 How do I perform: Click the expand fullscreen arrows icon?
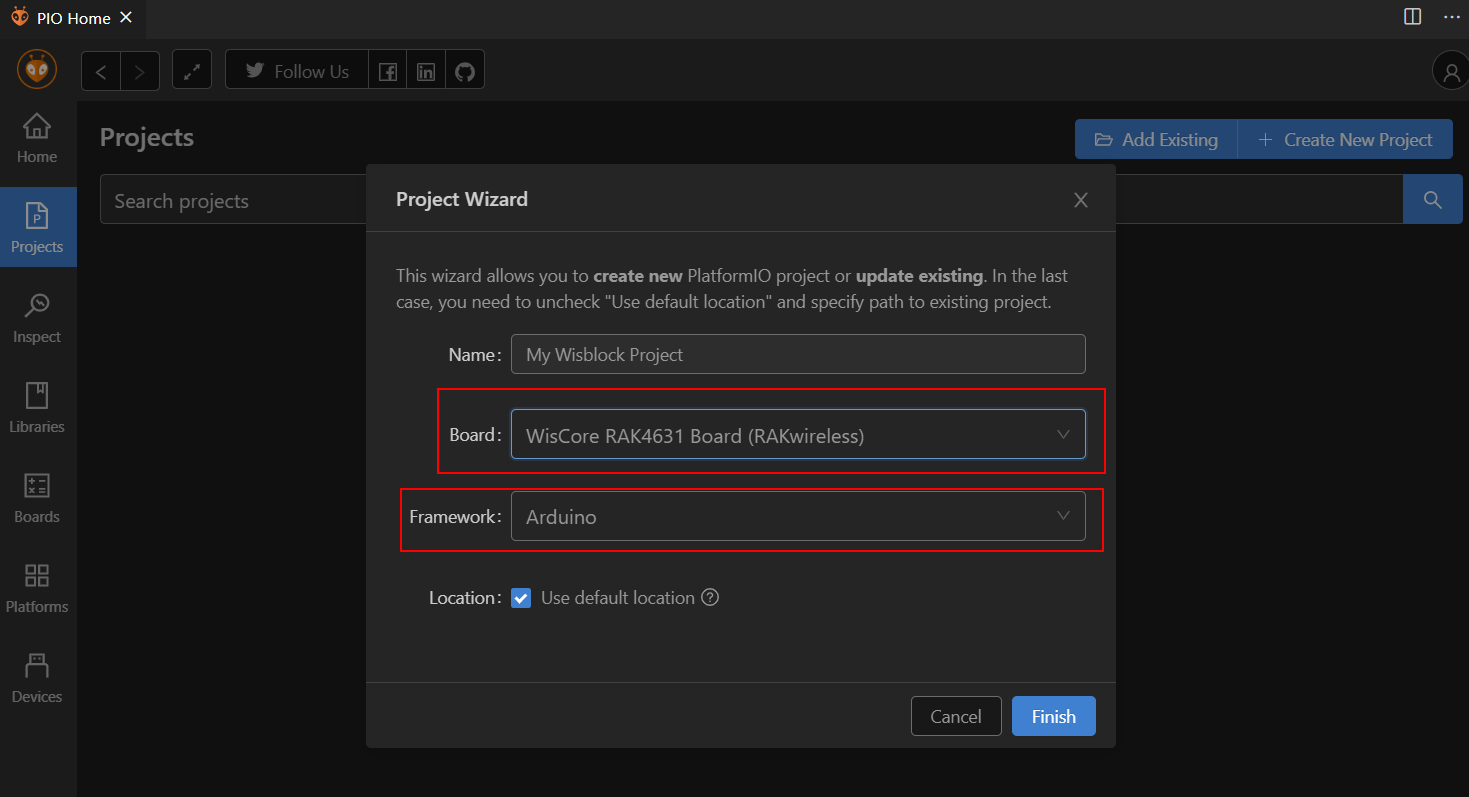pos(192,71)
